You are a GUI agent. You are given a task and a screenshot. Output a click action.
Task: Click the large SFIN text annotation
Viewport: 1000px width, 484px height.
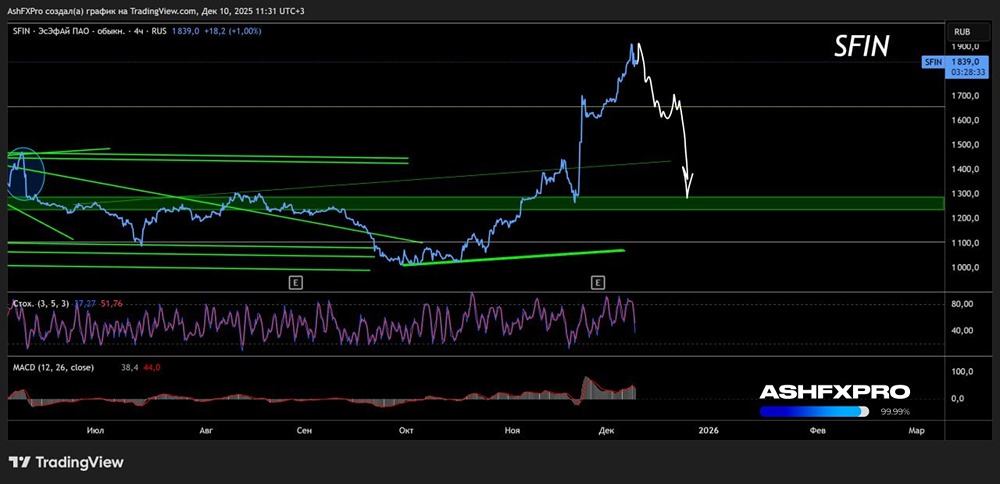tap(861, 46)
